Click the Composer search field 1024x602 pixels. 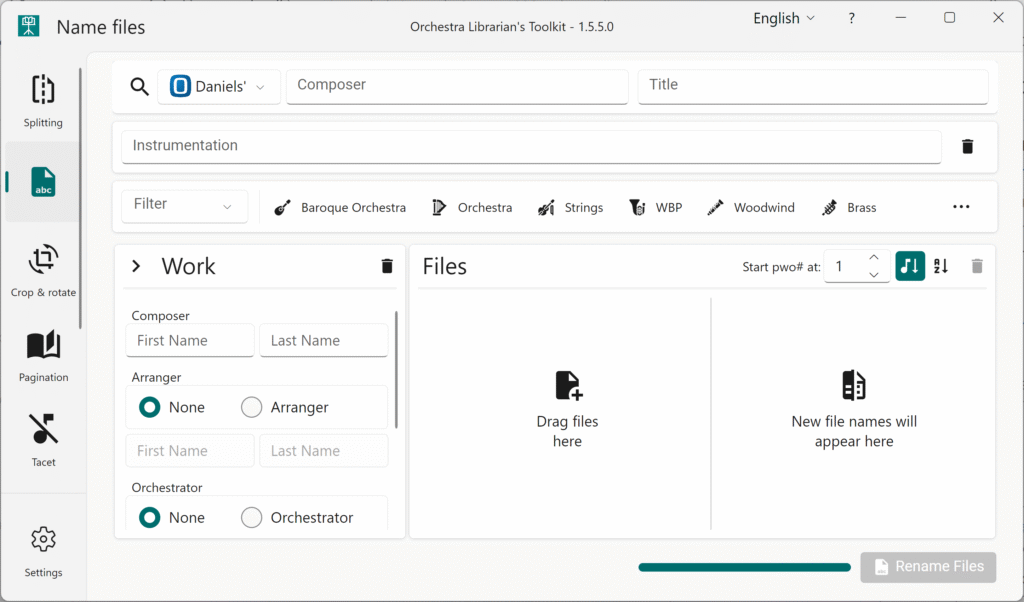point(457,86)
